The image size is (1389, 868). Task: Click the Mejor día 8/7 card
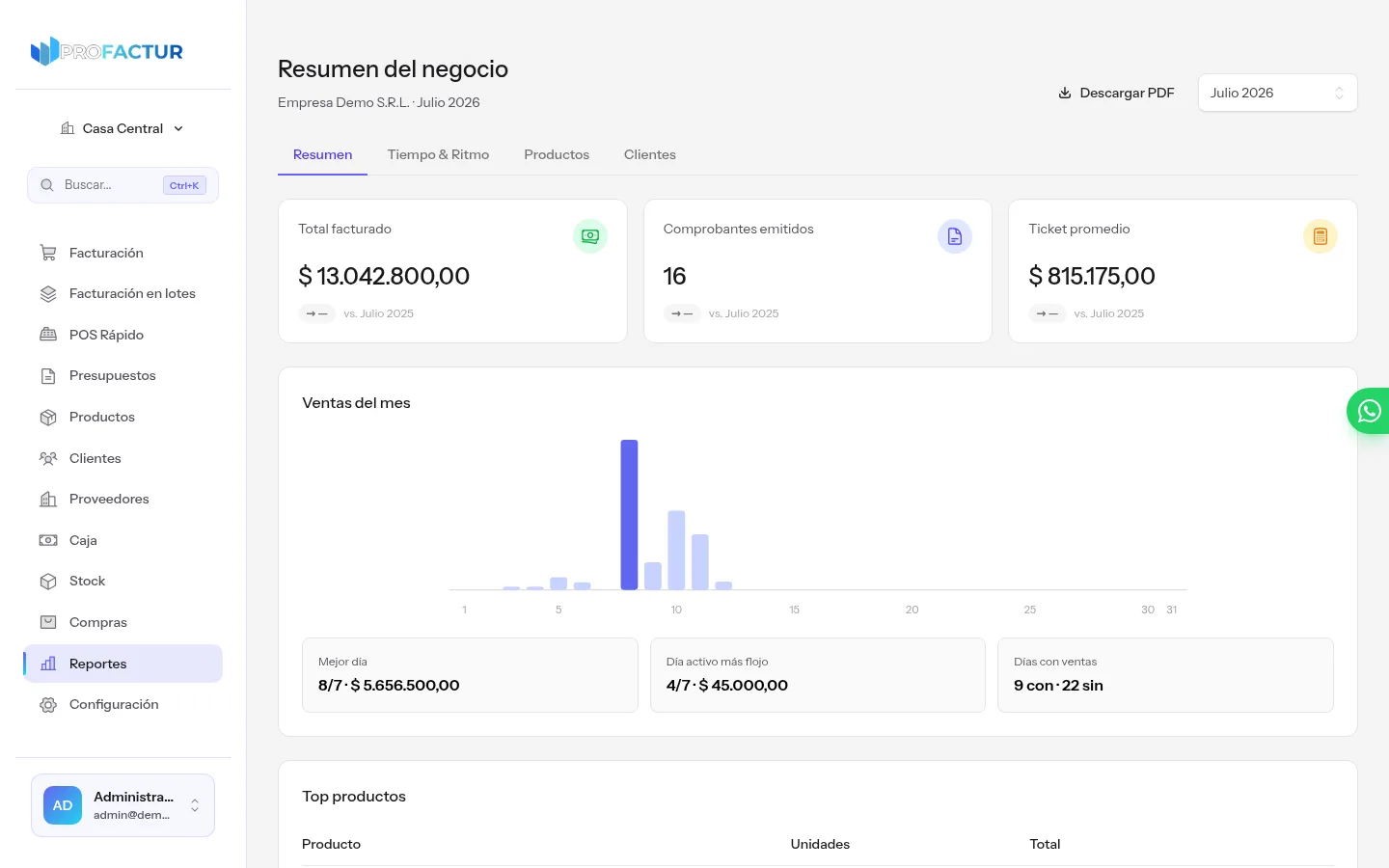tap(470, 675)
